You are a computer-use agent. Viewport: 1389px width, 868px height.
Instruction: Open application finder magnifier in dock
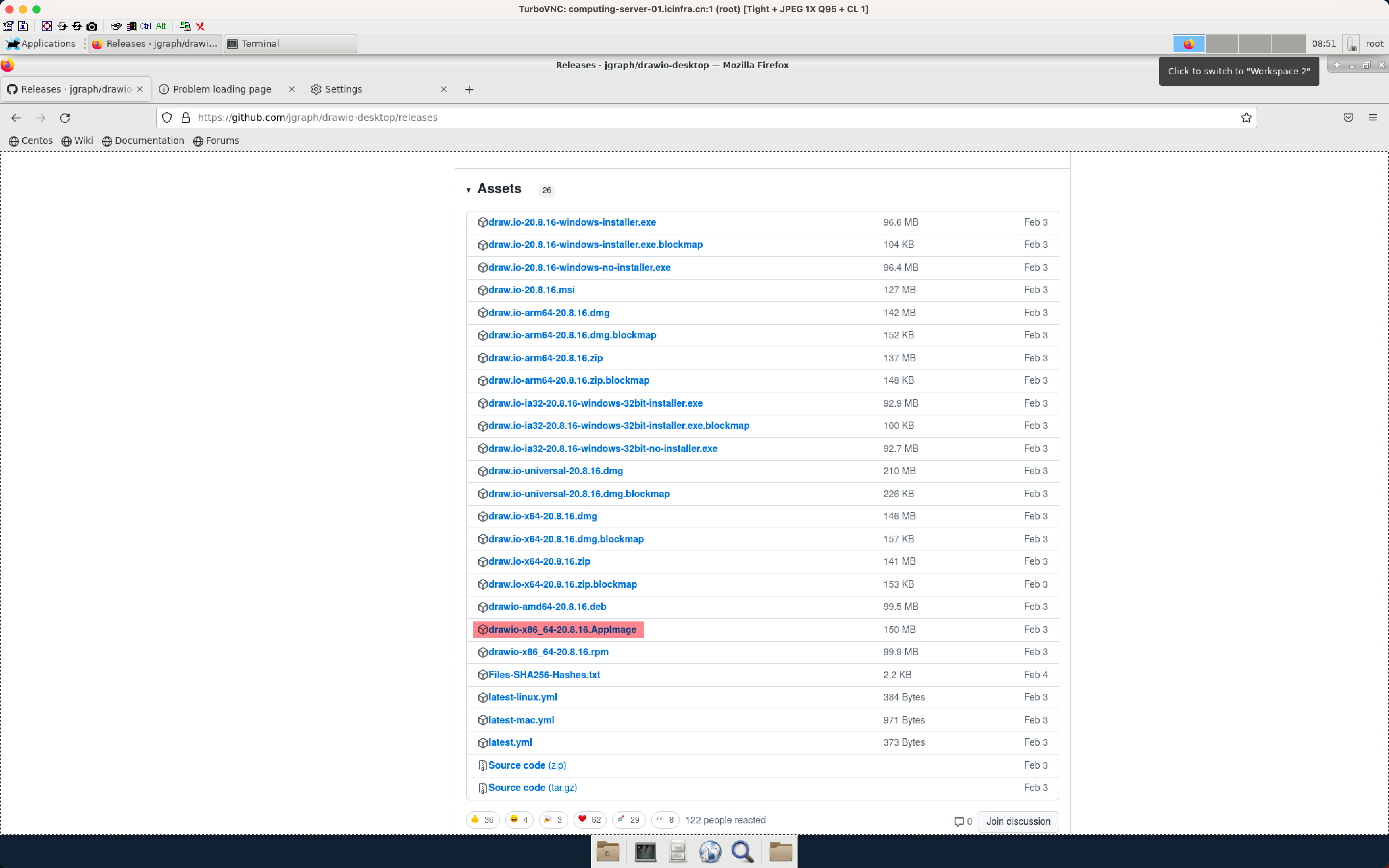pyautogui.click(x=742, y=852)
